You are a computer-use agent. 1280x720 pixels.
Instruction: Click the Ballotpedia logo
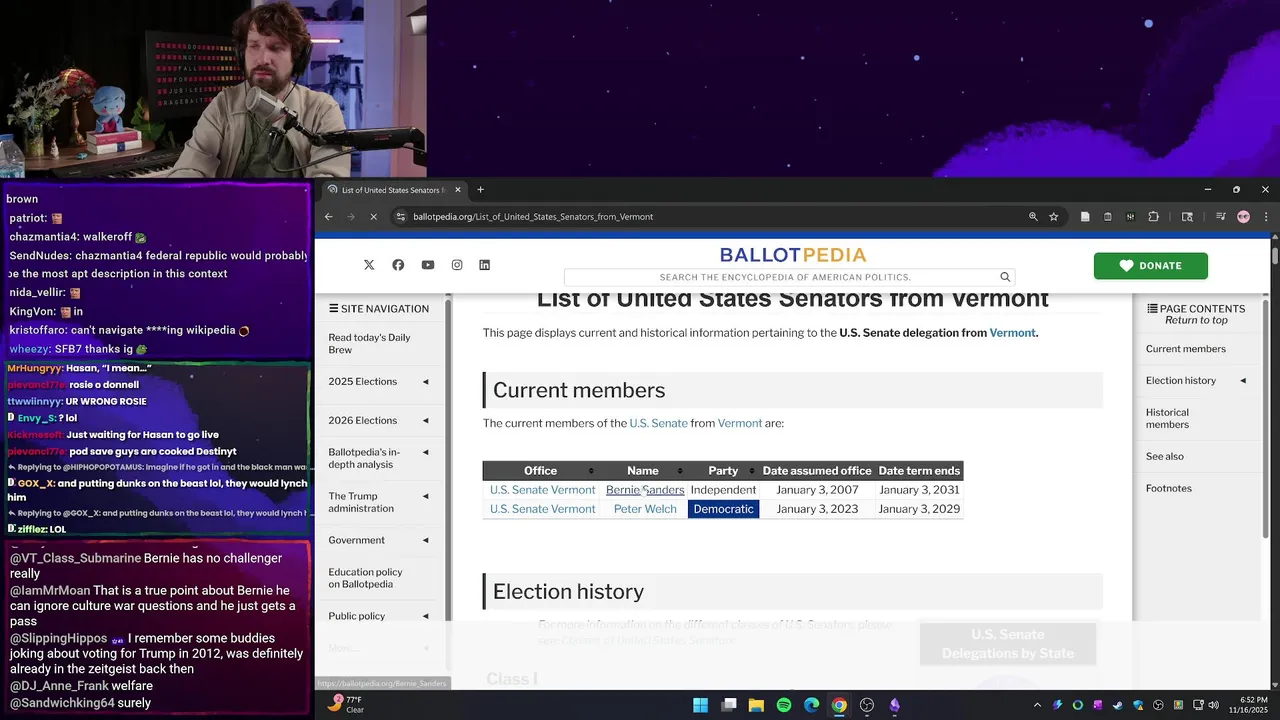tap(793, 255)
